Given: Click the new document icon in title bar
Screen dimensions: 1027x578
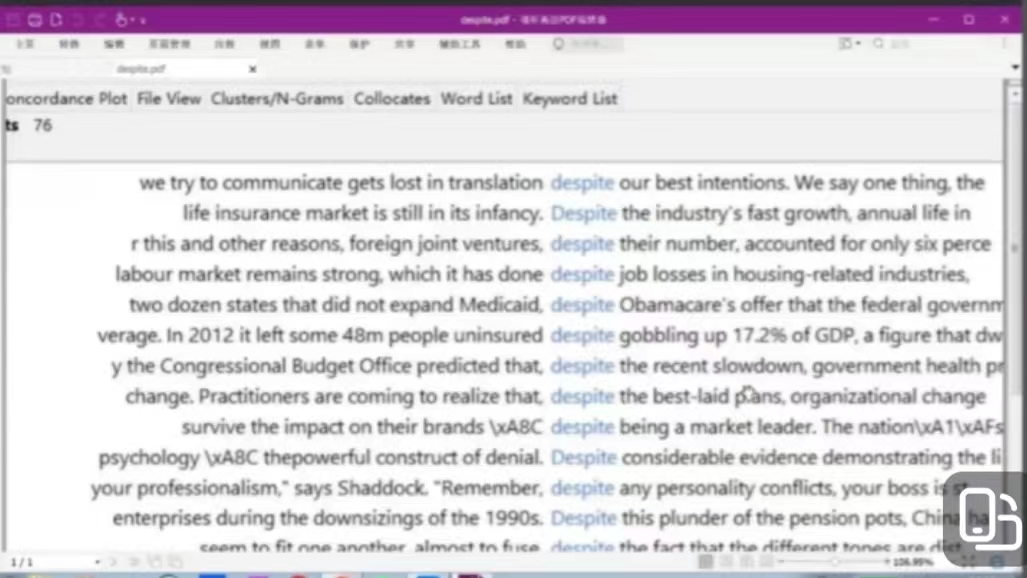Looking at the screenshot, I should (x=56, y=19).
